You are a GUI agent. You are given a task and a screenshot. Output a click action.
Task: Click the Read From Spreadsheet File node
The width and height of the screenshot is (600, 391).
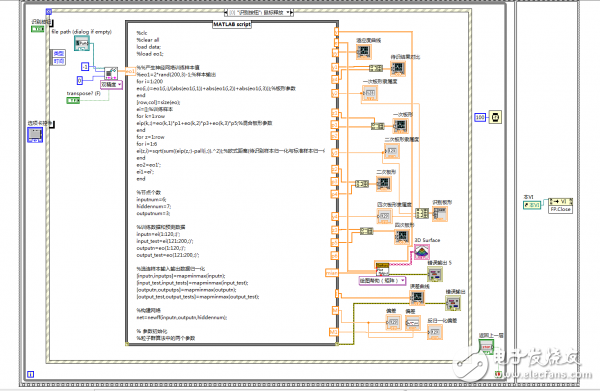[111, 73]
